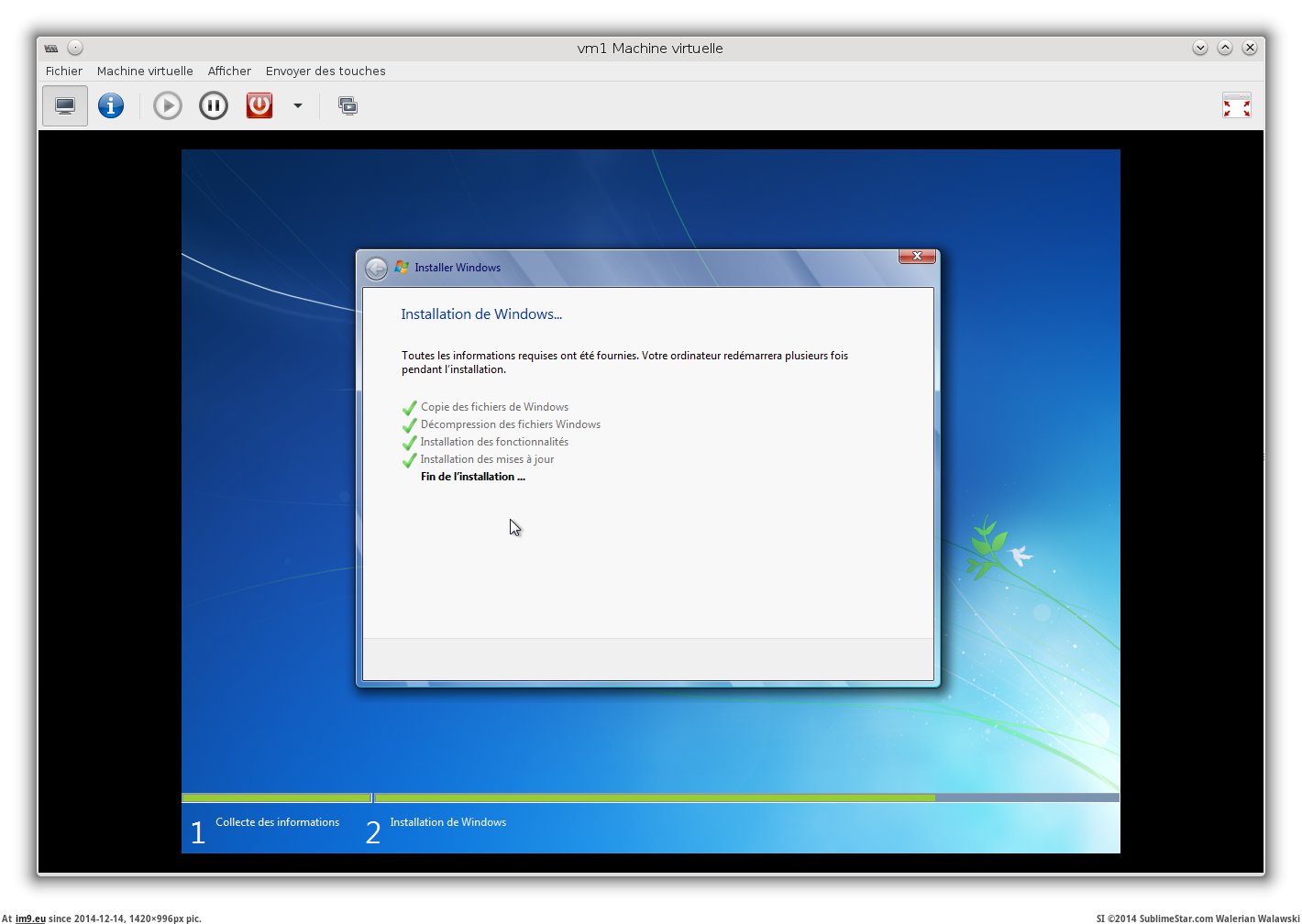Pause the virtual machine
This screenshot has width=1302, height=924.
213,106
